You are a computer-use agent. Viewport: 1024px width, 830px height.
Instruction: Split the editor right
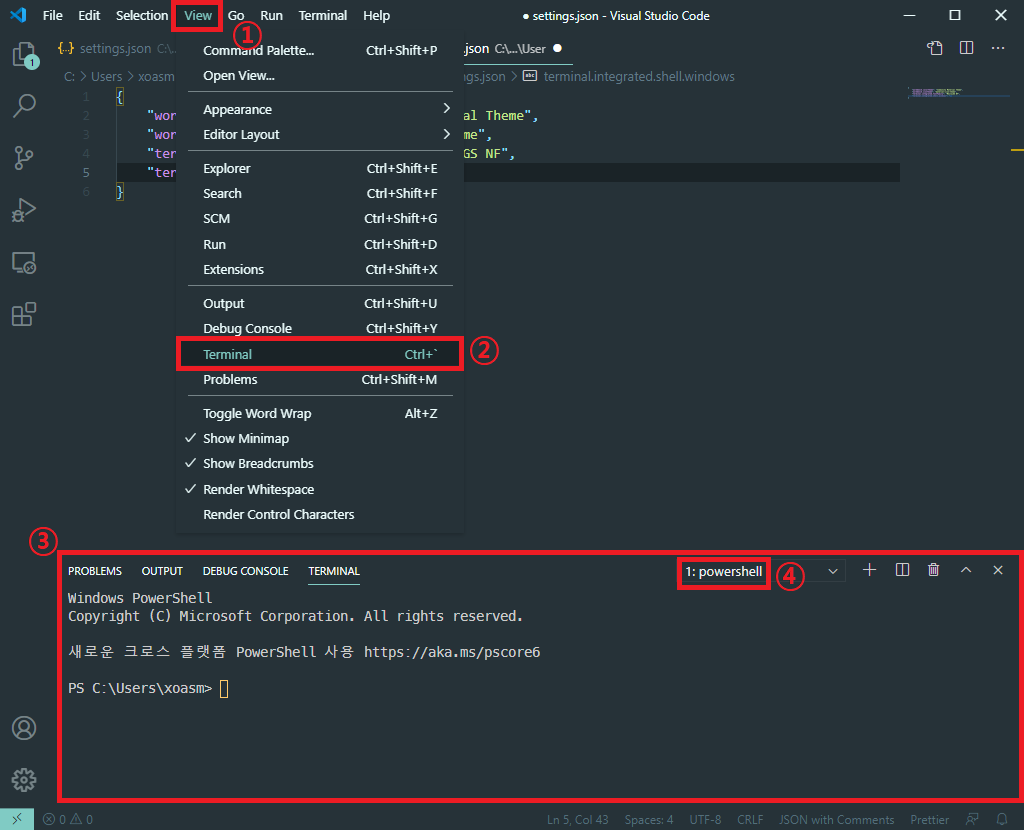[967, 48]
